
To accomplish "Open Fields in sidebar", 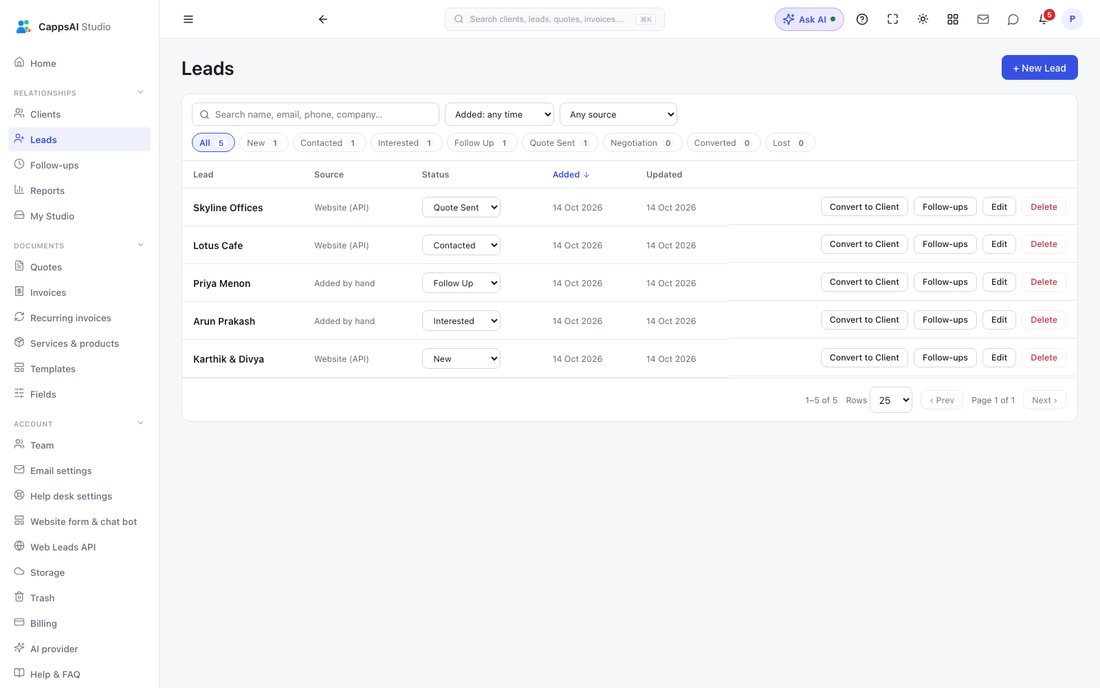I will (79, 394).
